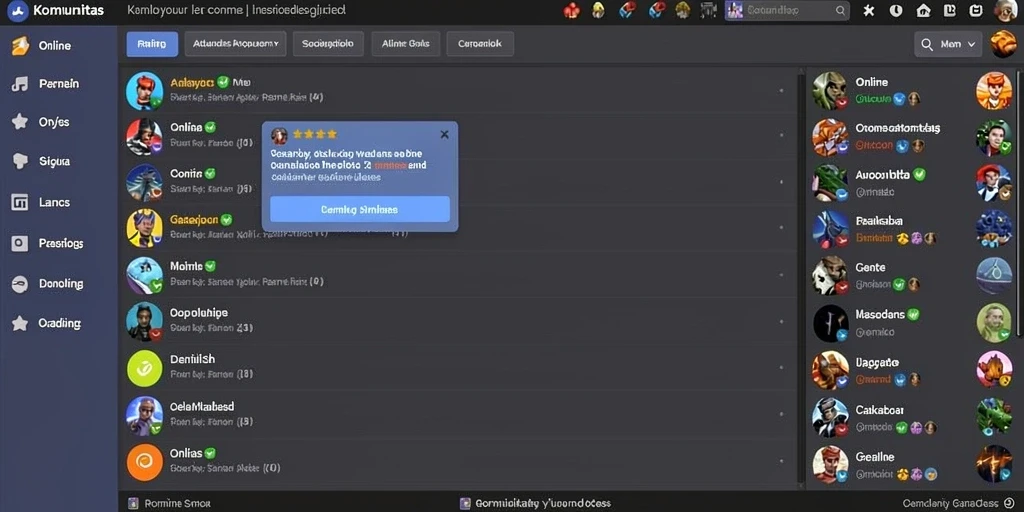1024x512 pixels.
Task: Open Auoonblta in the right panel
Action: [x=882, y=175]
